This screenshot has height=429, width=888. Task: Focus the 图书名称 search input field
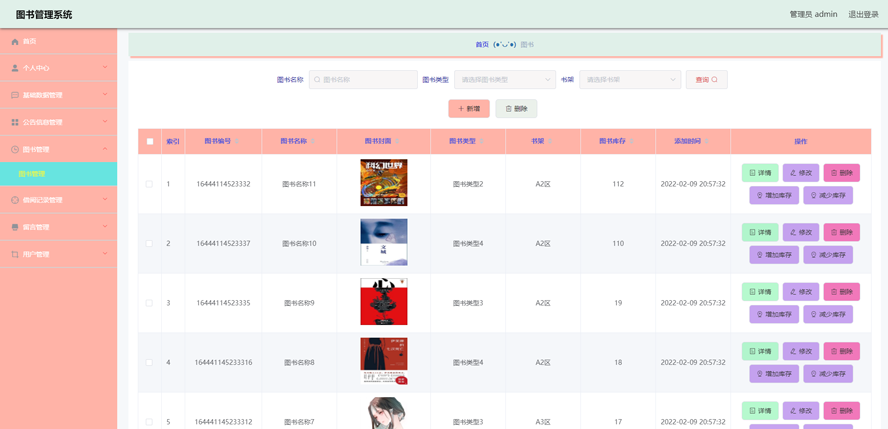[x=363, y=80]
